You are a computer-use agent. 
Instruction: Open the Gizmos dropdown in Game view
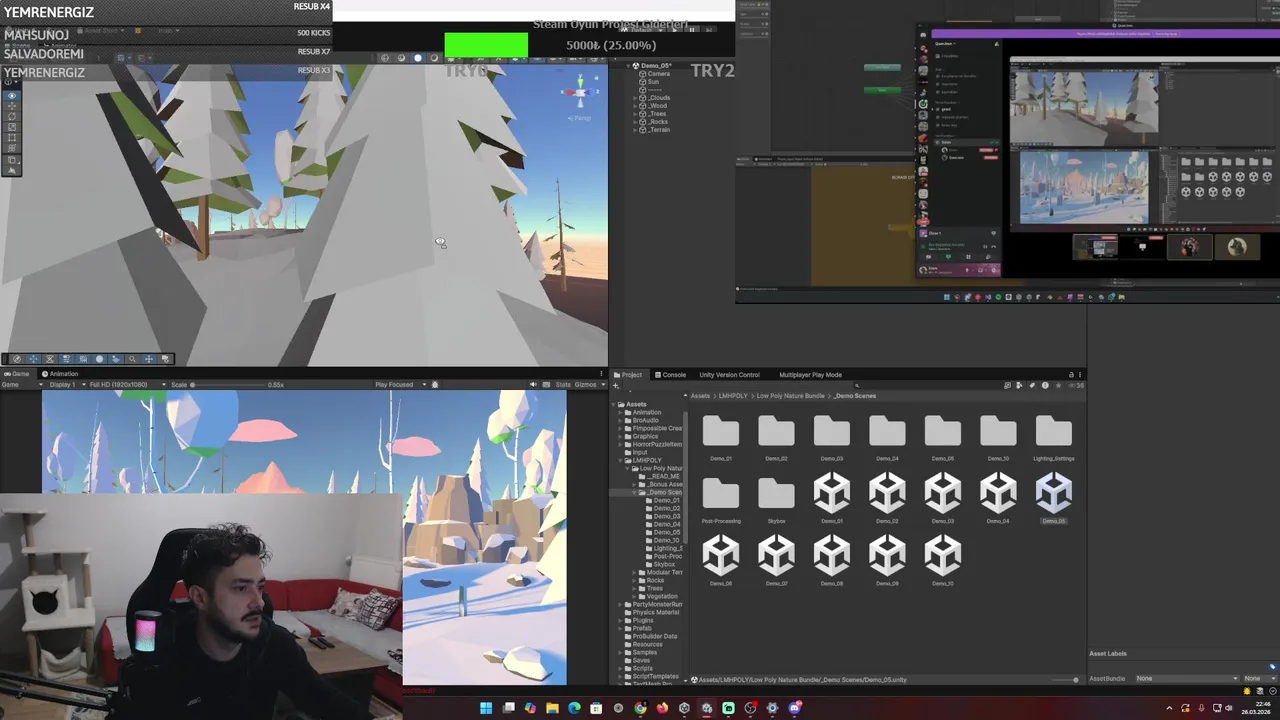coord(589,385)
